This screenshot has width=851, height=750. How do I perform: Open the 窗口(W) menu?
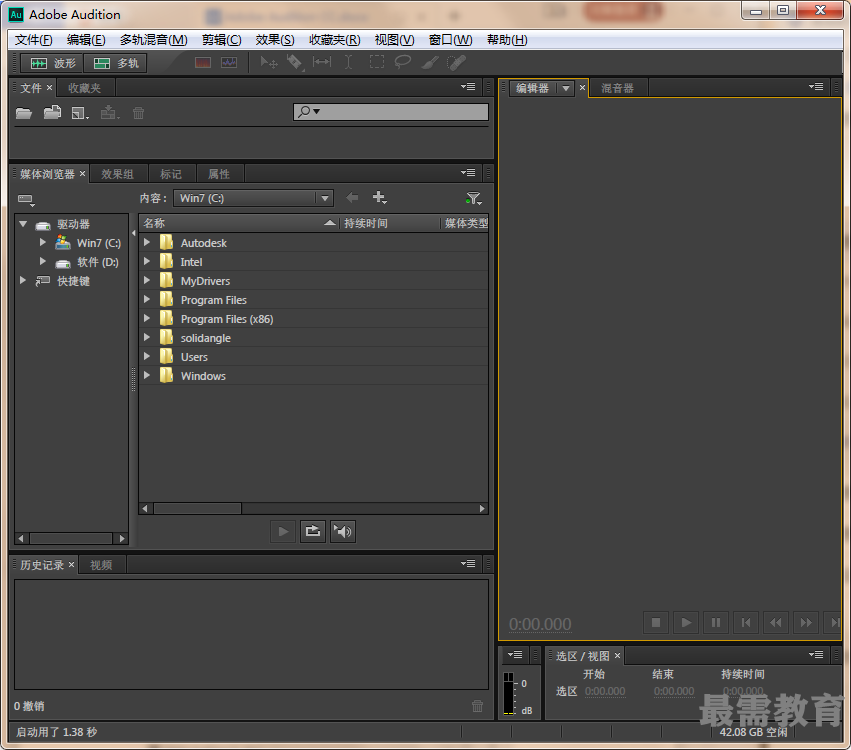pos(450,40)
